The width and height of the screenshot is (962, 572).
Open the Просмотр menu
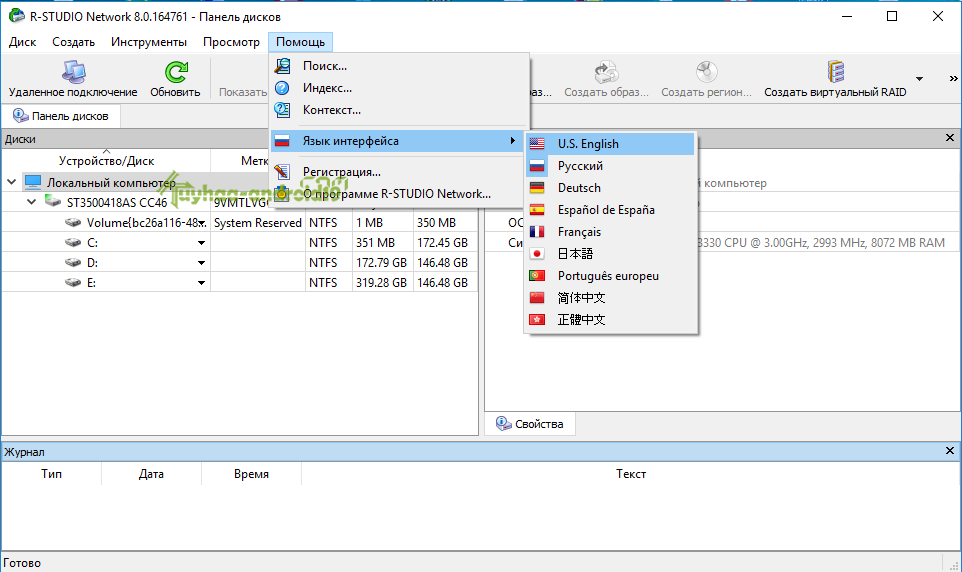click(x=231, y=42)
